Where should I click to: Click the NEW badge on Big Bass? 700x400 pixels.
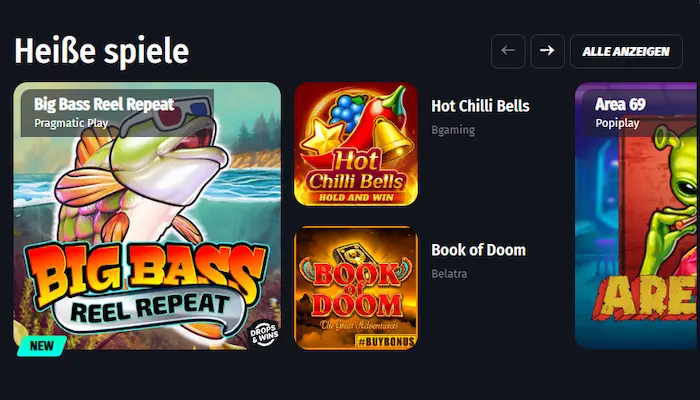[42, 346]
